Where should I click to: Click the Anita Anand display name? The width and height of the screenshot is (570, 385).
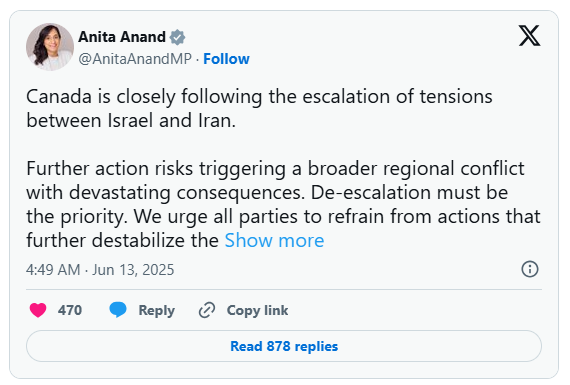click(122, 37)
